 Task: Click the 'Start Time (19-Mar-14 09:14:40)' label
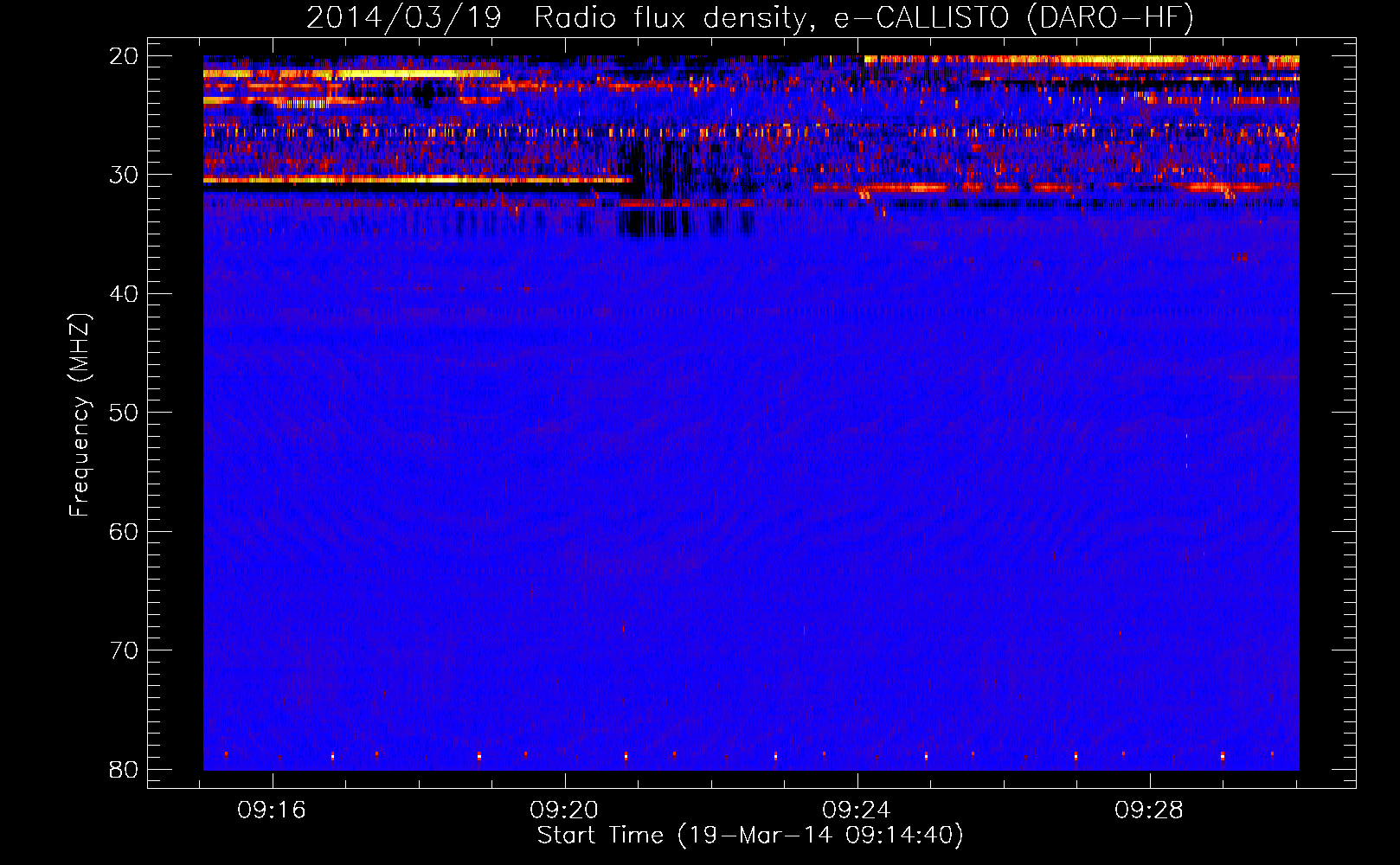tap(750, 836)
